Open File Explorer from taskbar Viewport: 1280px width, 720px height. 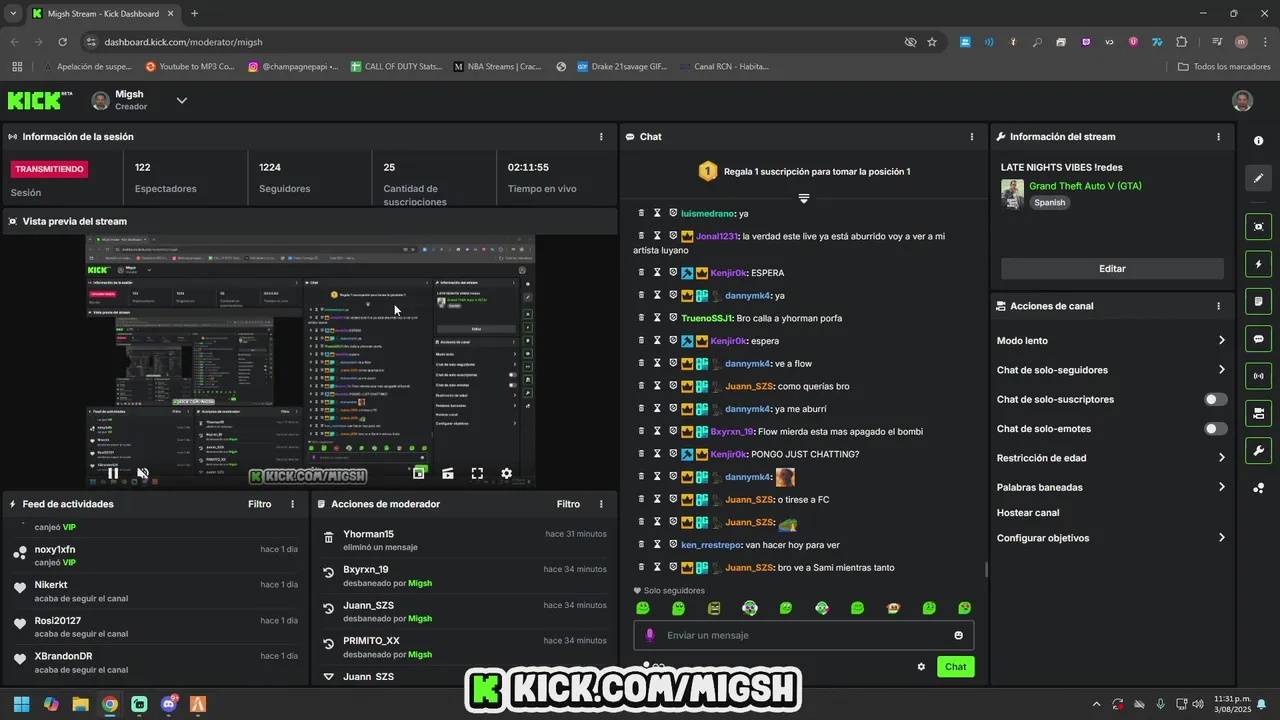click(80, 704)
